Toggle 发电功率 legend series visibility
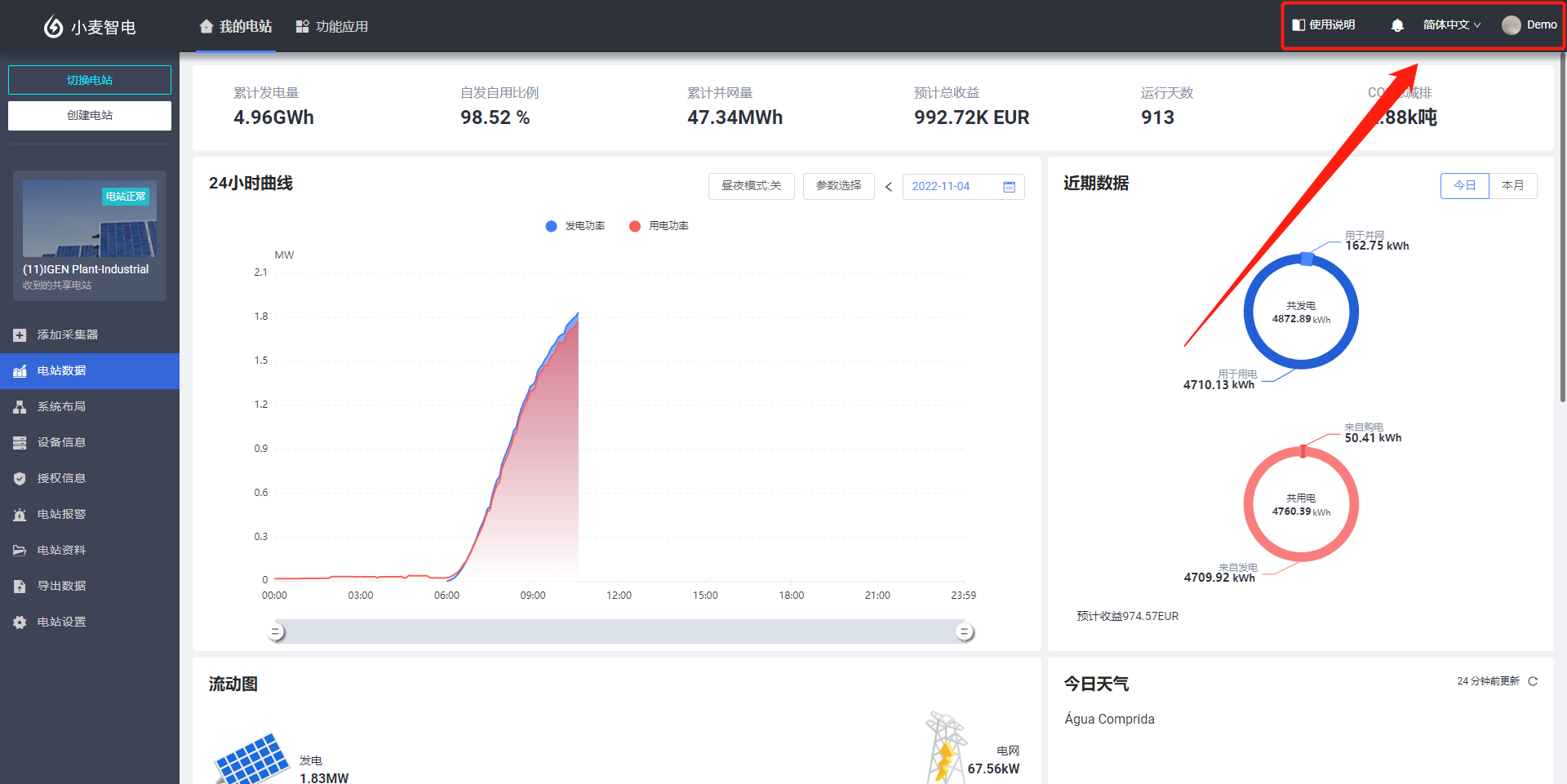The height and width of the screenshot is (784, 1567). (575, 226)
